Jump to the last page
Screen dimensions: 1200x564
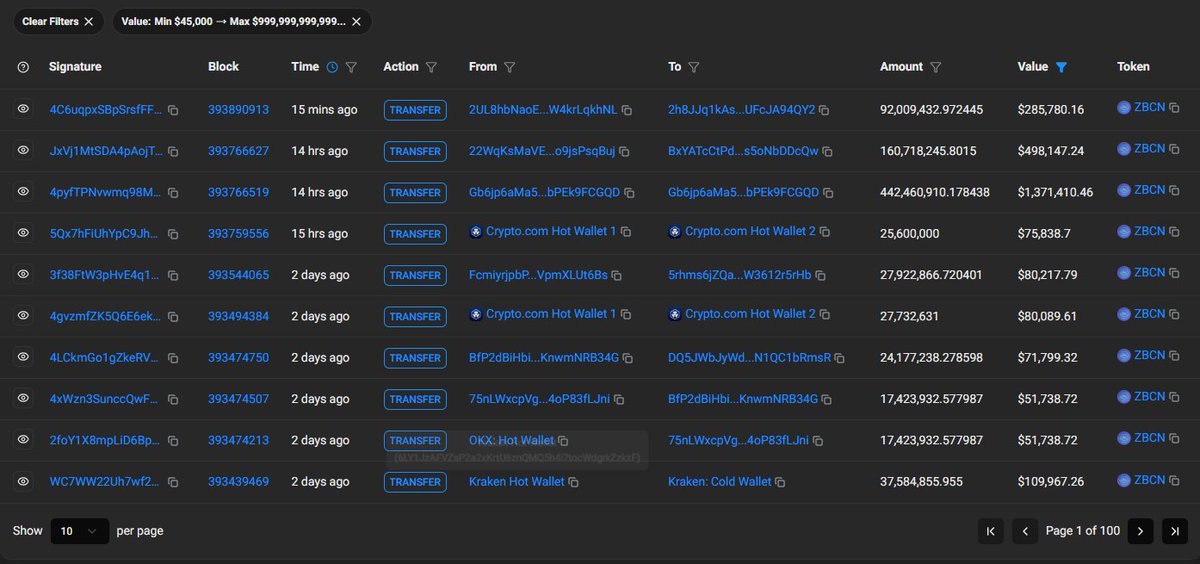point(1174,531)
